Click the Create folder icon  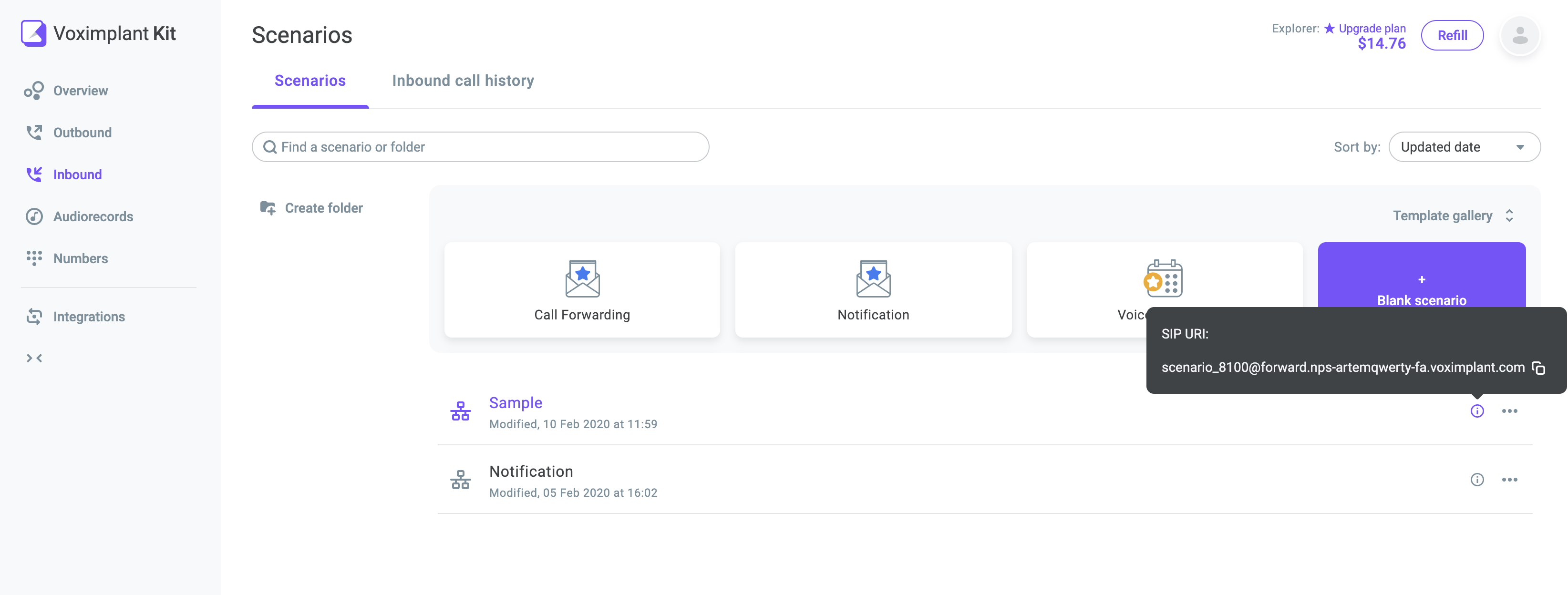[x=268, y=208]
